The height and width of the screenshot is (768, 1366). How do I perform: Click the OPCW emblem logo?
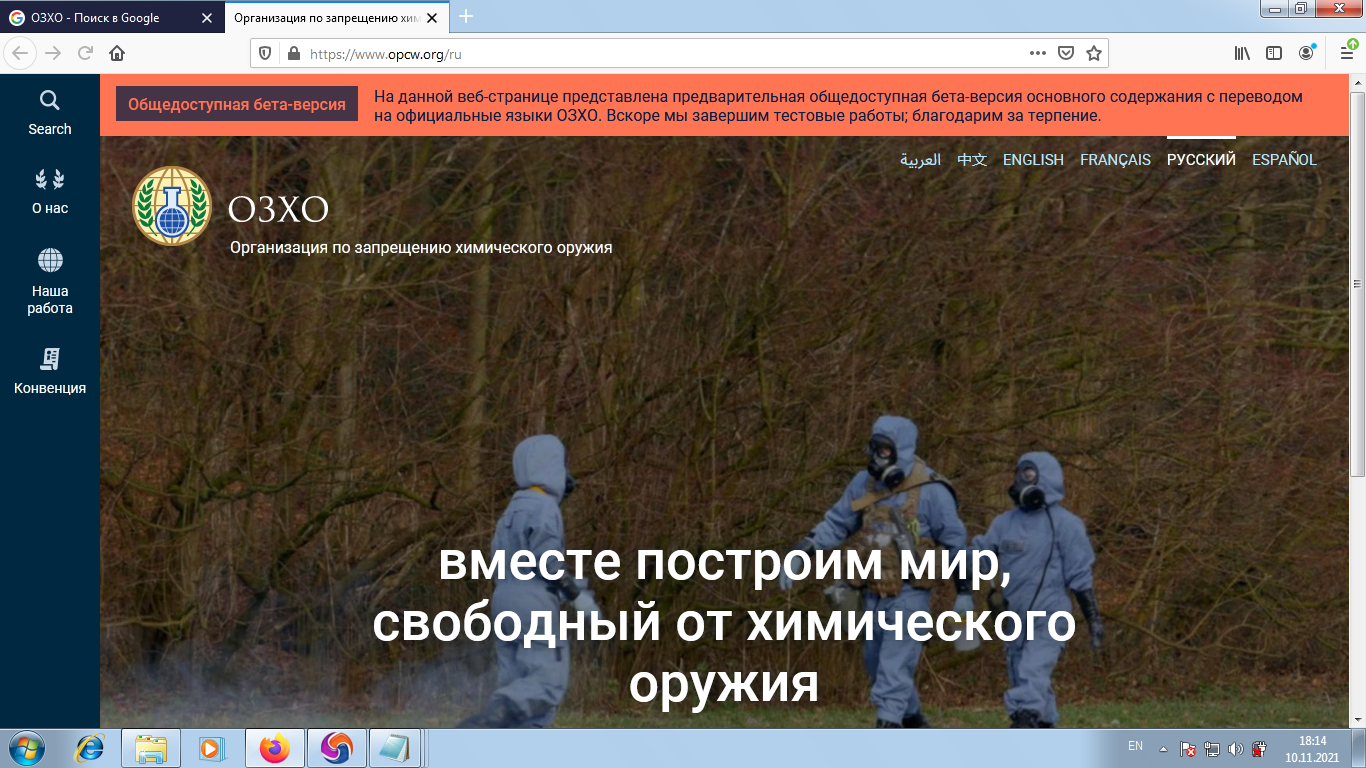coord(172,205)
